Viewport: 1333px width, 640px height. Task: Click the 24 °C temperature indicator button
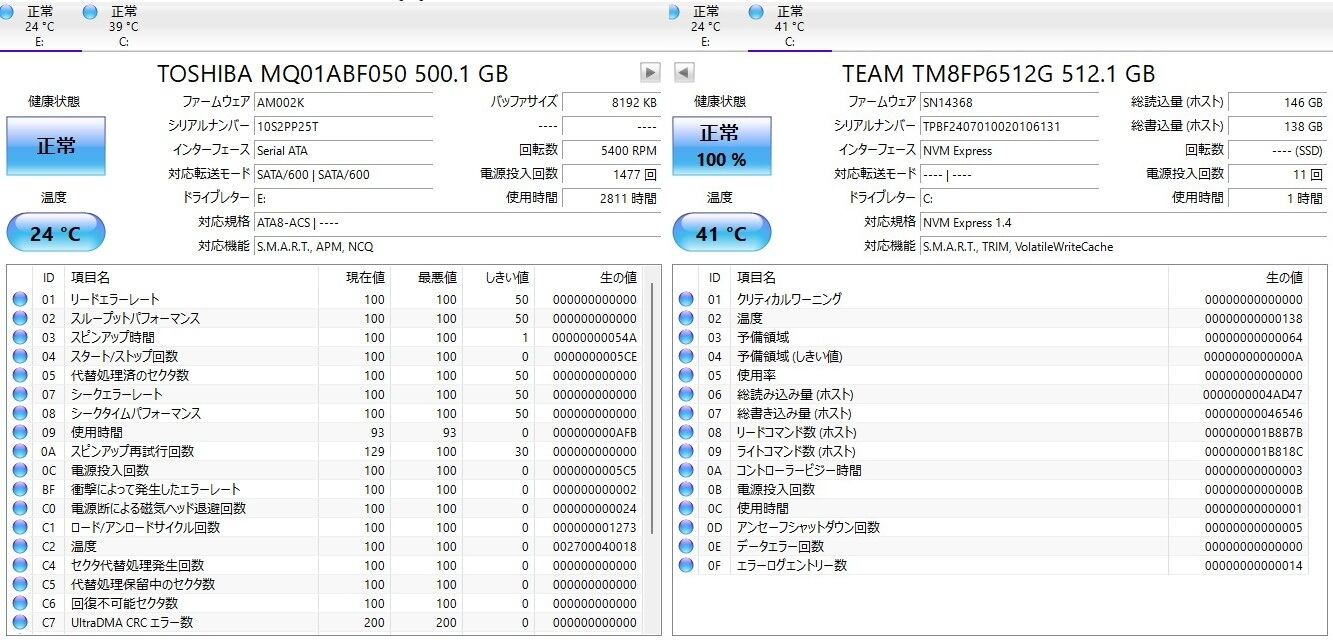(x=55, y=234)
